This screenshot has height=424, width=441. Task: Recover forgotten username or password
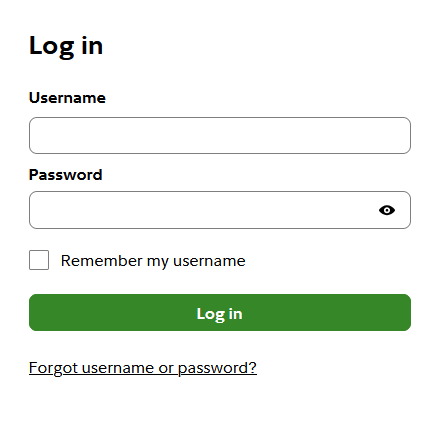143,368
